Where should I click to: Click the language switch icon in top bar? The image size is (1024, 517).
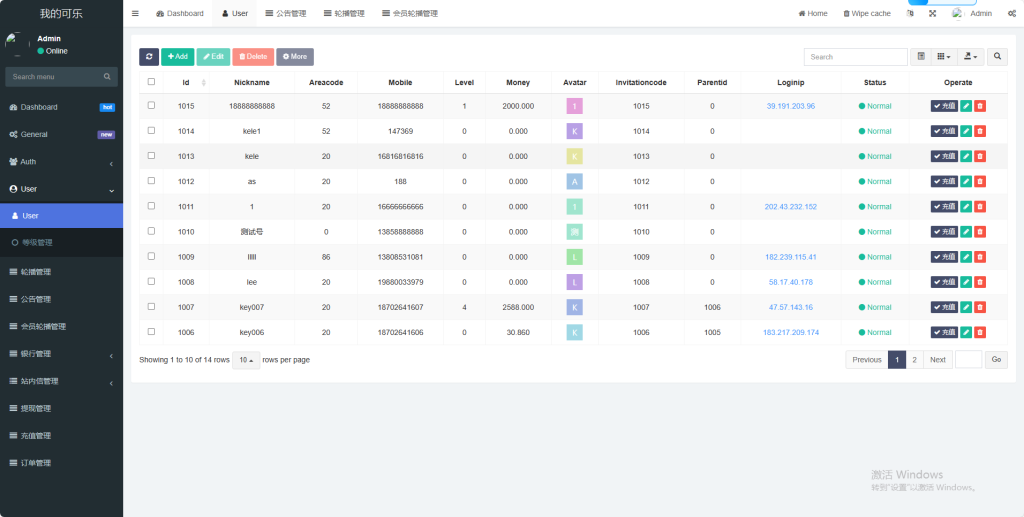point(910,14)
